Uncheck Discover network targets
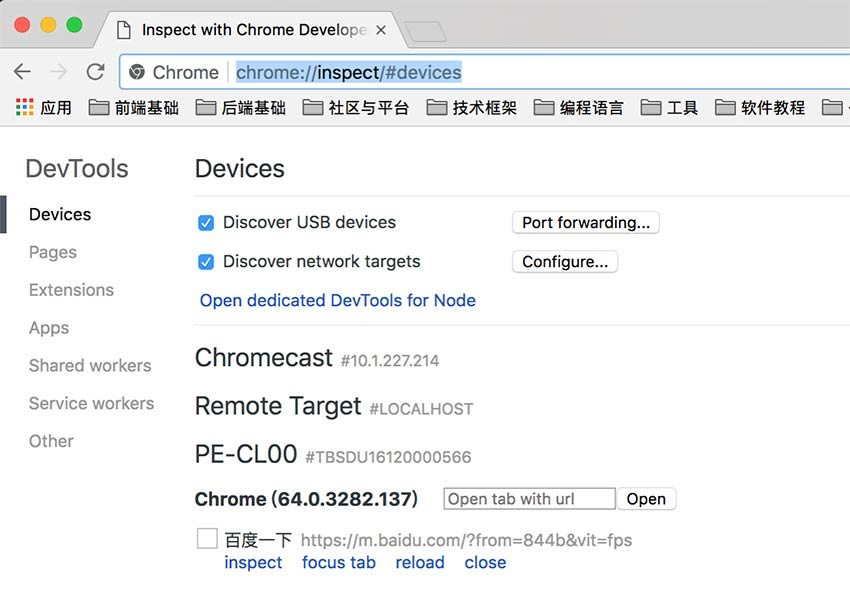Viewport: 850px width, 612px height. click(x=206, y=261)
